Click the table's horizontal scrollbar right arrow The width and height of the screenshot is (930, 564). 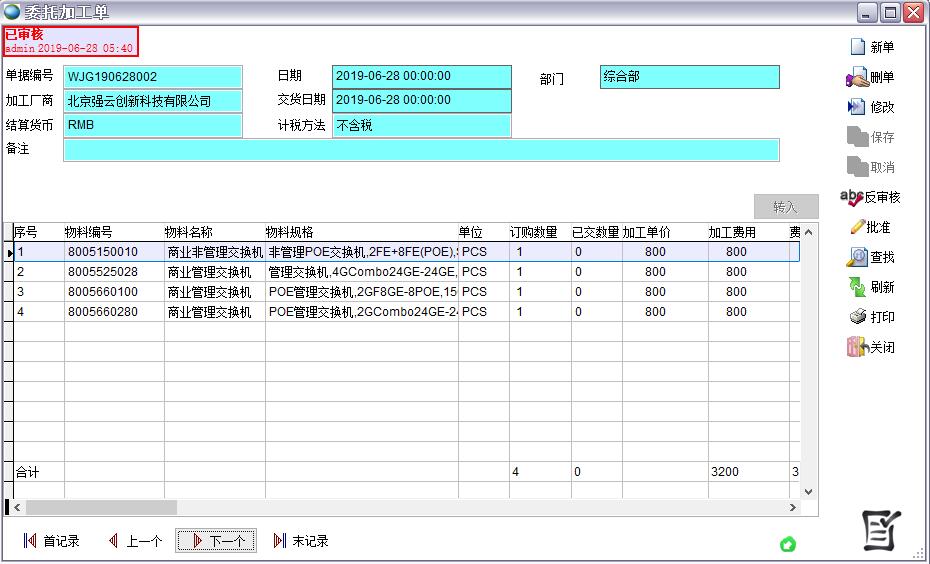click(793, 508)
